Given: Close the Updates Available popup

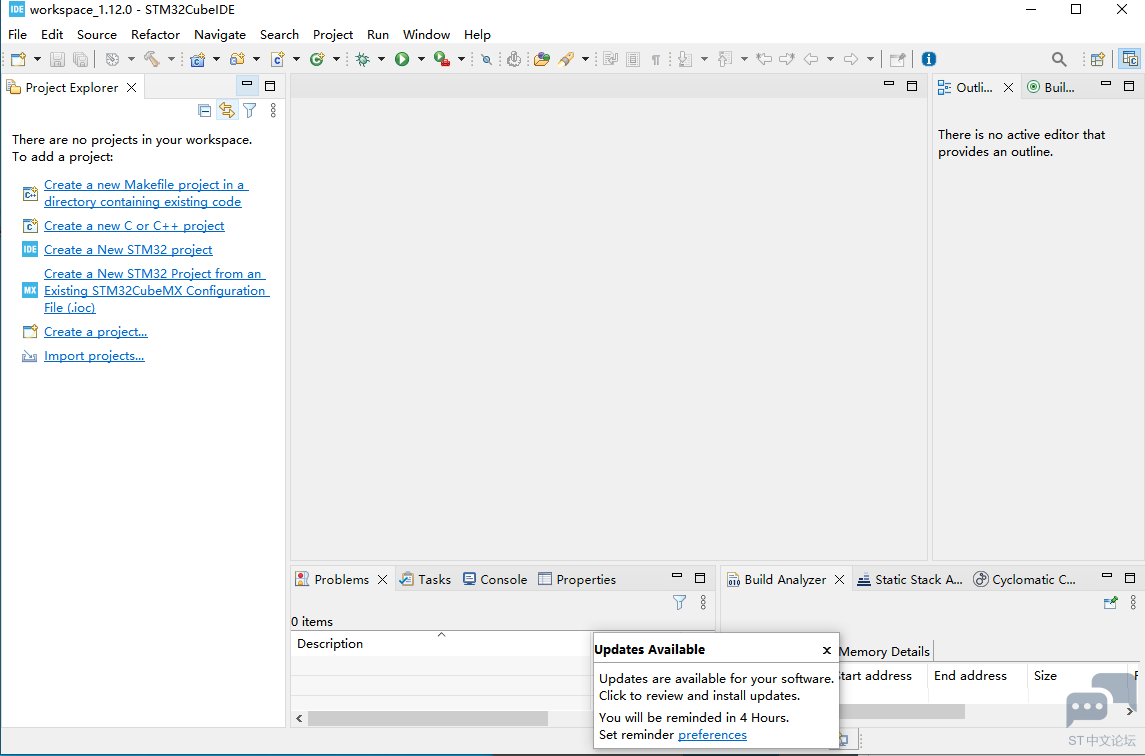Looking at the screenshot, I should (827, 650).
